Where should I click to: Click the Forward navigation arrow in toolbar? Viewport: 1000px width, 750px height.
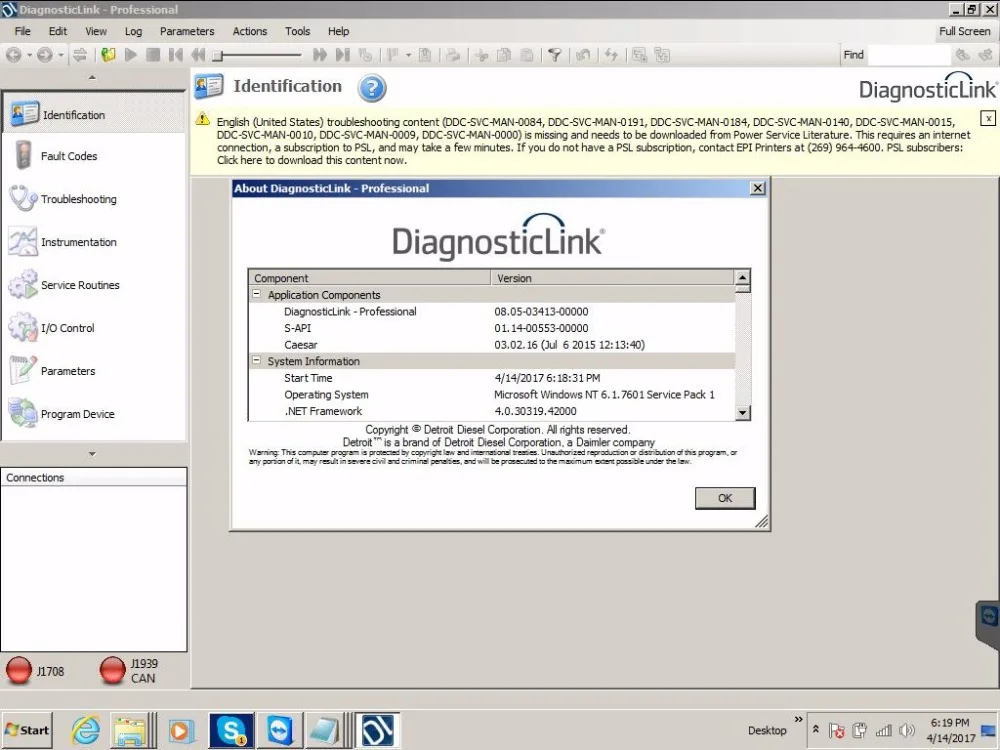pos(44,55)
